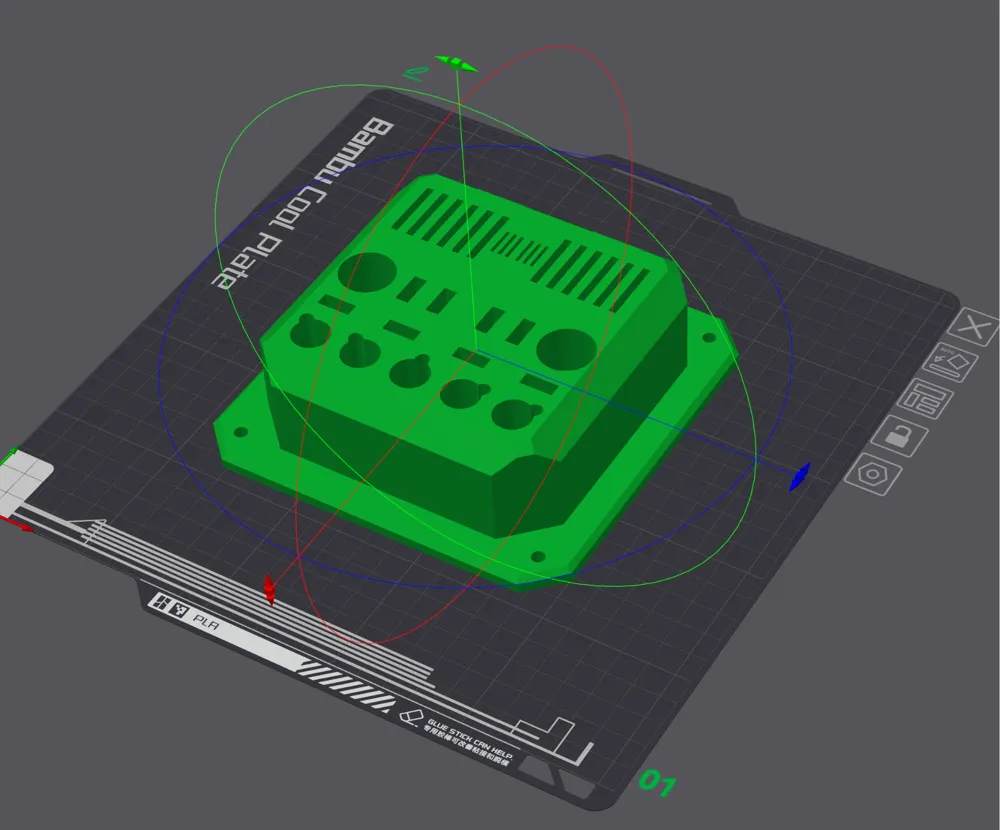Click the X icon to remove the plate
Image resolution: width=1000 pixels, height=830 pixels.
tap(973, 328)
